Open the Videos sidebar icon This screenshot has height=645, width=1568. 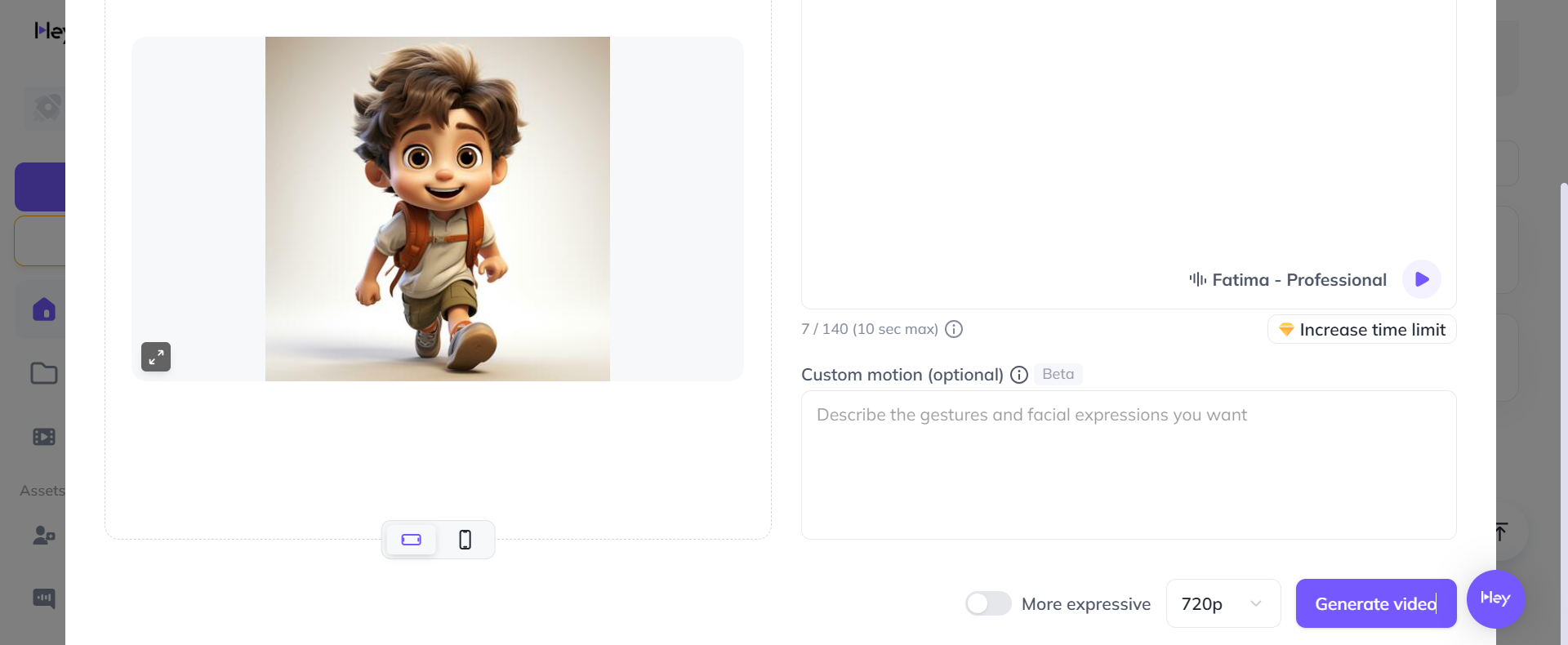44,437
